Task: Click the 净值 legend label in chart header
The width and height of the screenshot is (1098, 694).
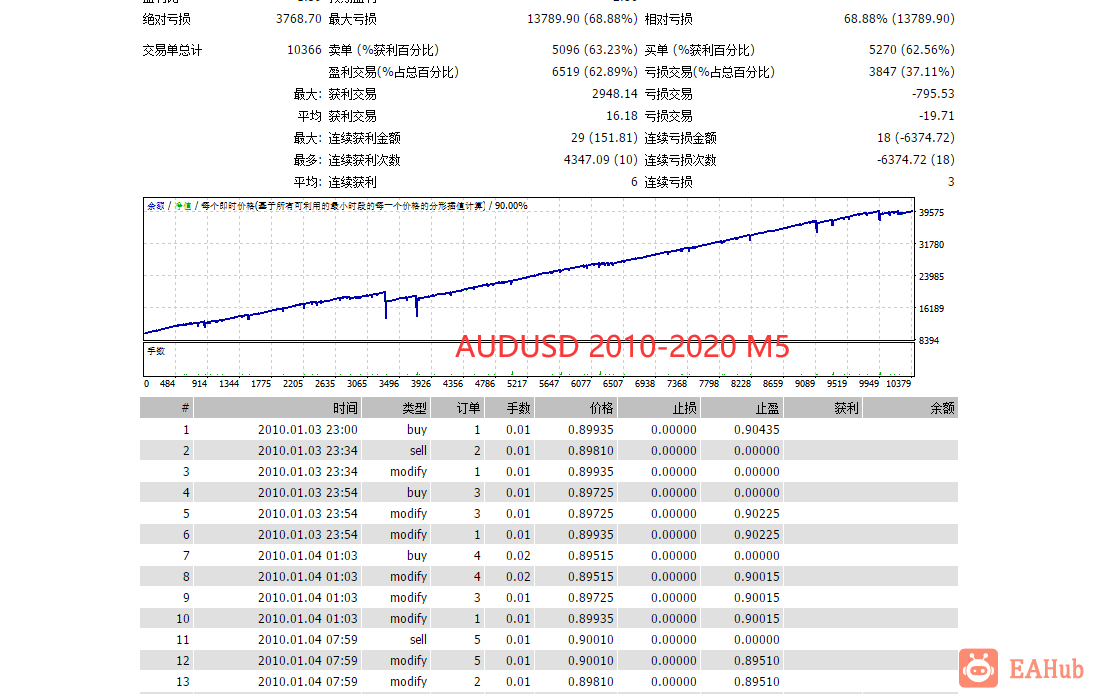Action: coord(183,206)
